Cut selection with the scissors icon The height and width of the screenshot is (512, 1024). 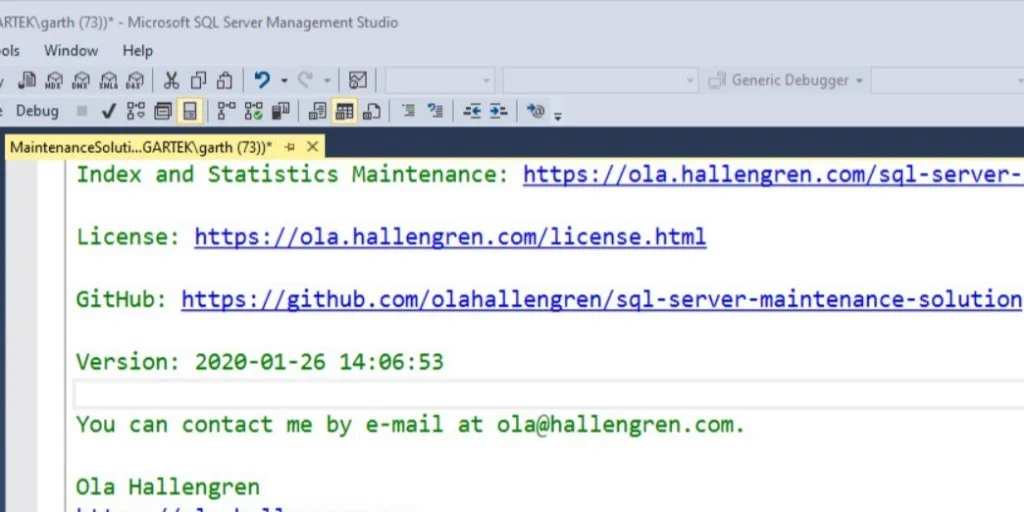coord(171,80)
